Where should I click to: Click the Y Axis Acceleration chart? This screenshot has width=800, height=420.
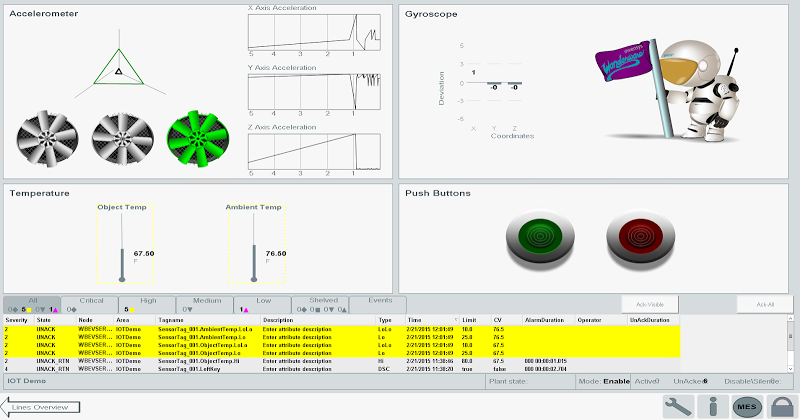314,92
